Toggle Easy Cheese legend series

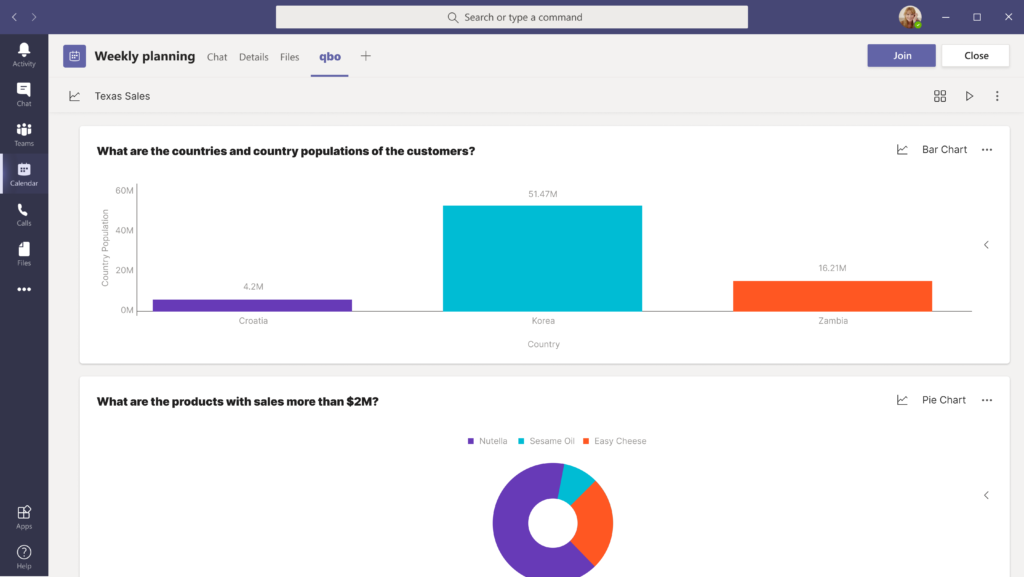point(614,441)
